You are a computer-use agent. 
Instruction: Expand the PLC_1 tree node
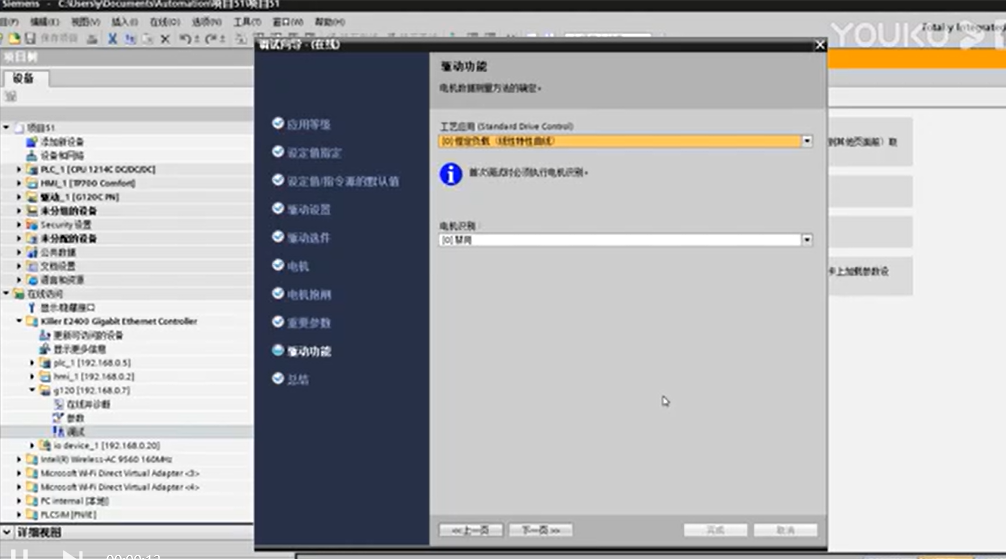19,169
